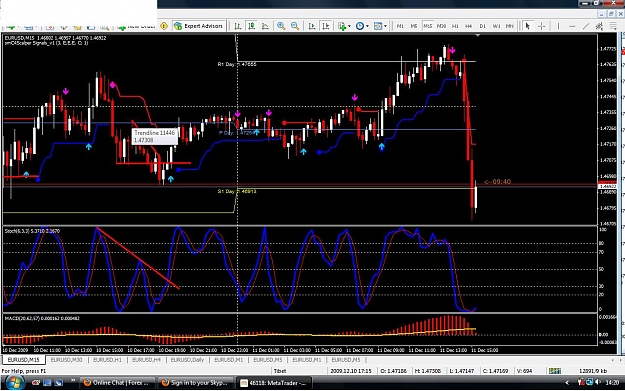625x391 pixels.
Task: Switch chart to line chart mode
Action: [265, 26]
